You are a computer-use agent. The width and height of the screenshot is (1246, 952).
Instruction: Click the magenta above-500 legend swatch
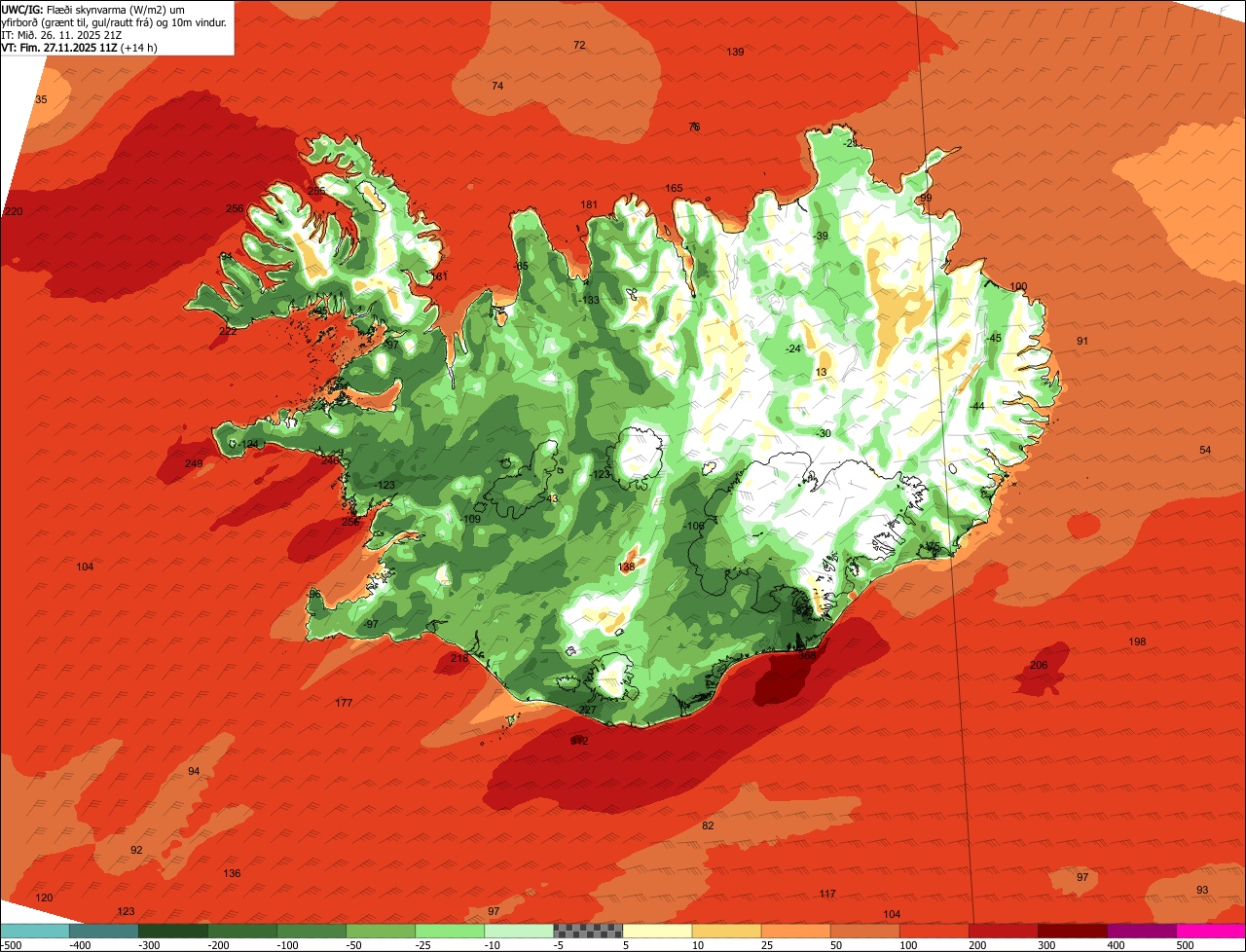pos(1211,931)
